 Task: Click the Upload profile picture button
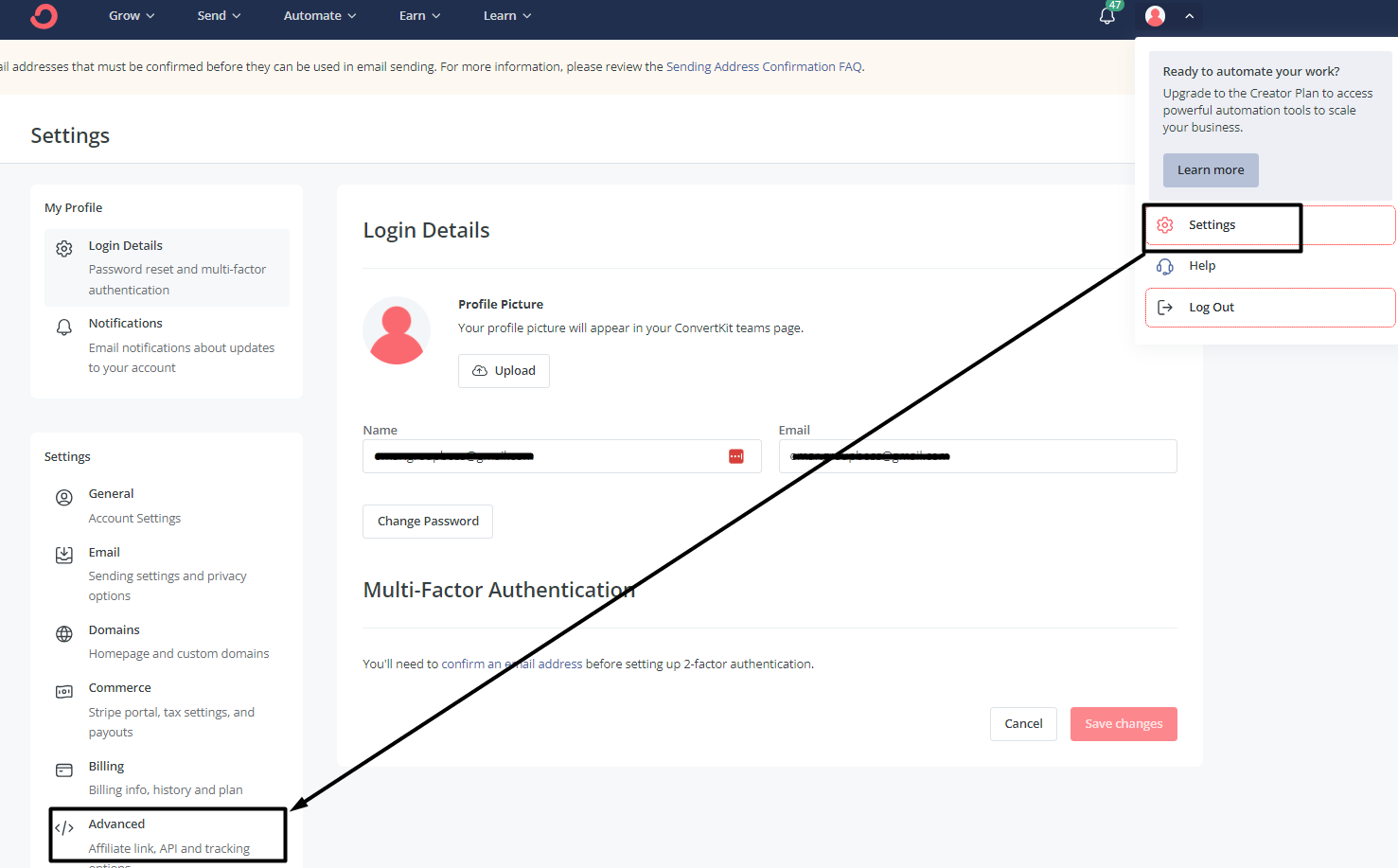tap(504, 371)
